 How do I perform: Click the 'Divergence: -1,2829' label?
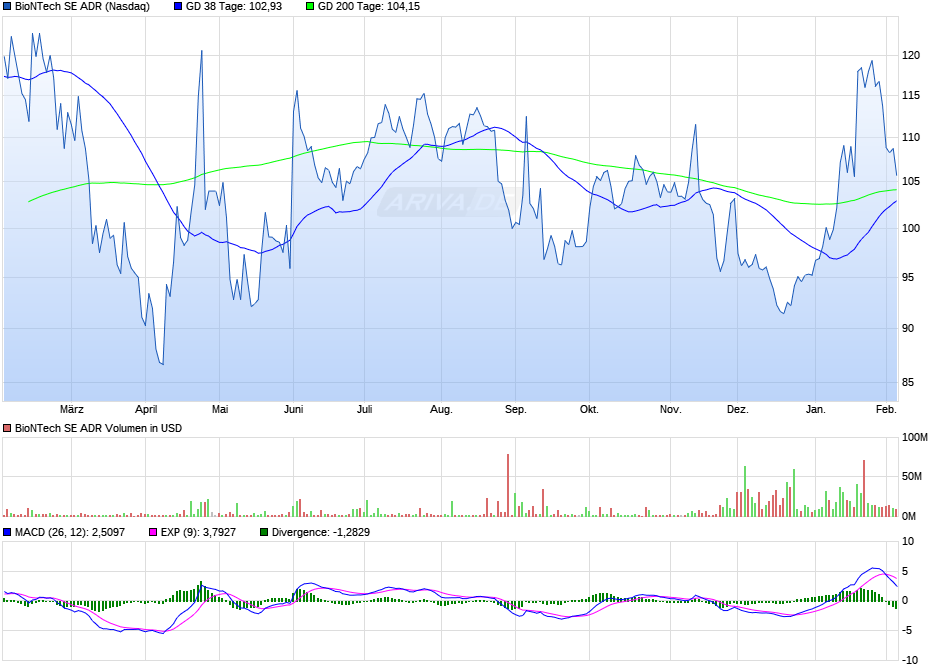coord(321,532)
